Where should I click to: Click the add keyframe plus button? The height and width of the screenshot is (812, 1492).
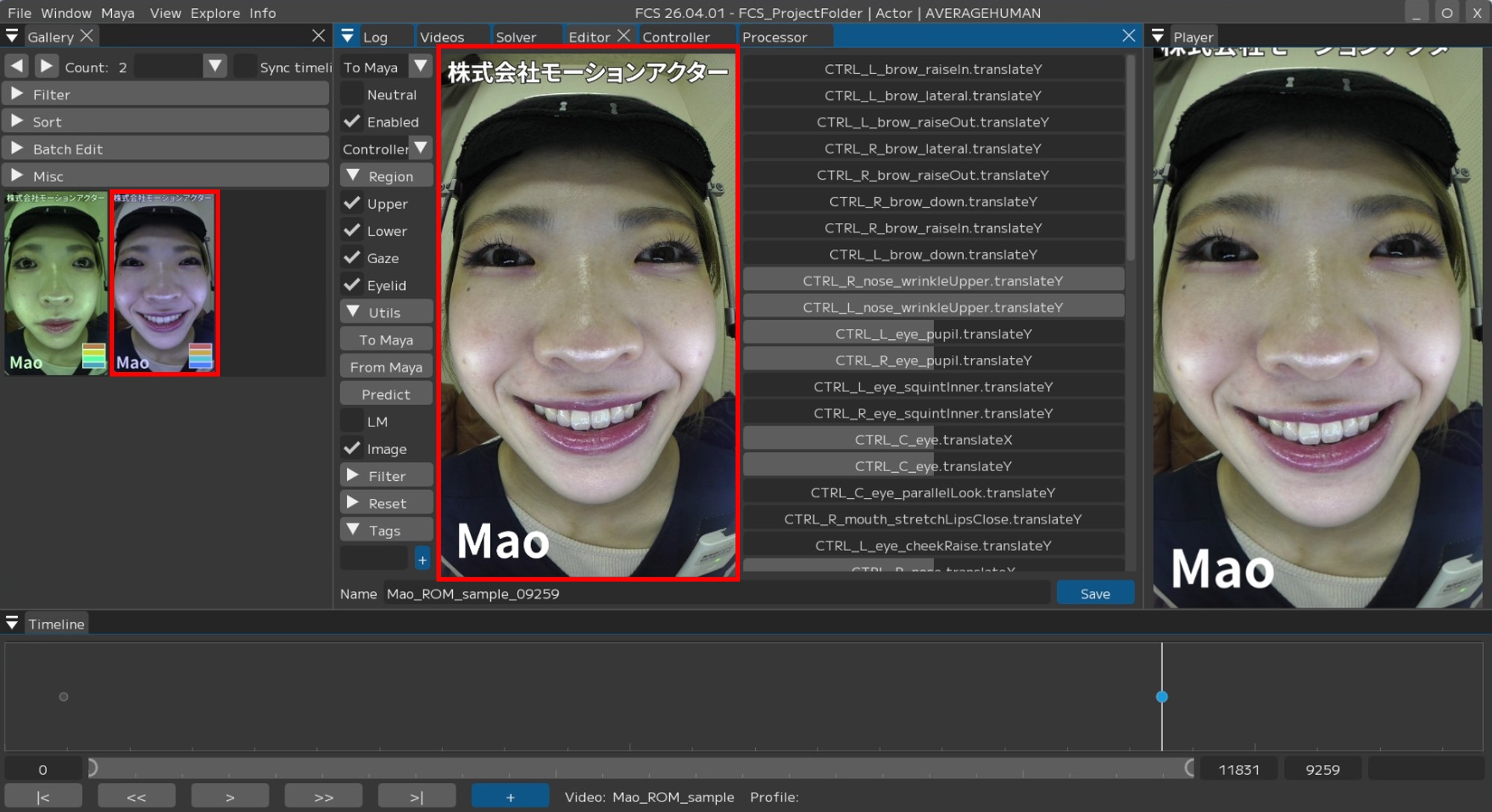(x=510, y=797)
